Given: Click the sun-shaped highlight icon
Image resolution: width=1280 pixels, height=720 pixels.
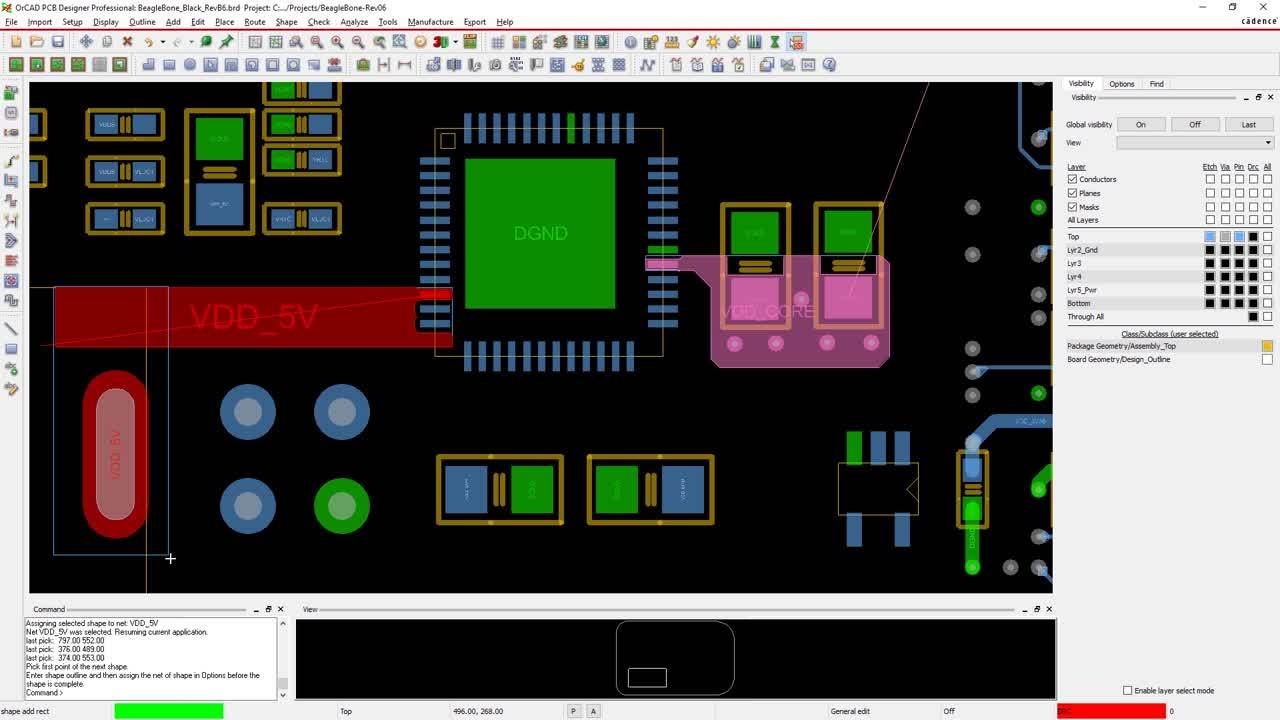Looking at the screenshot, I should click(713, 42).
